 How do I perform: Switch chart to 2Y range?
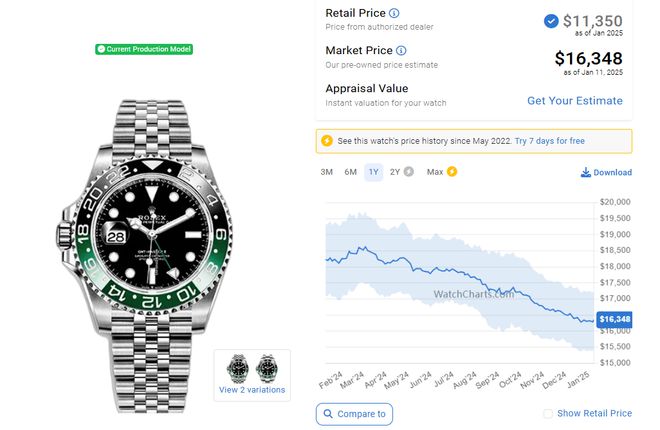[395, 172]
